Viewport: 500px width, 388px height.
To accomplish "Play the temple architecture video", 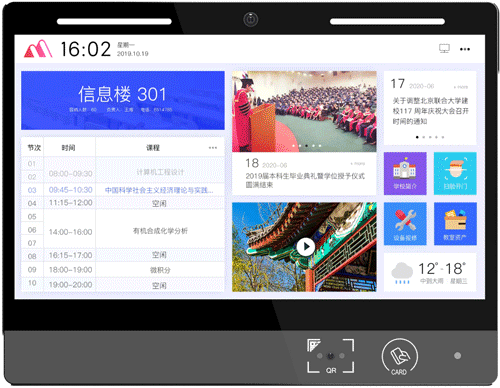I will coord(305,247).
